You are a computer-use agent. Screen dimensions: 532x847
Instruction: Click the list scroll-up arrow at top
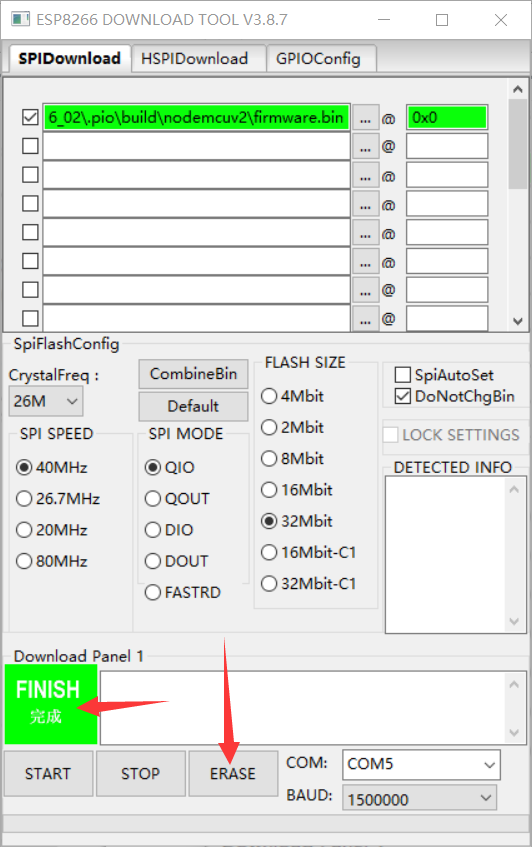point(517,89)
